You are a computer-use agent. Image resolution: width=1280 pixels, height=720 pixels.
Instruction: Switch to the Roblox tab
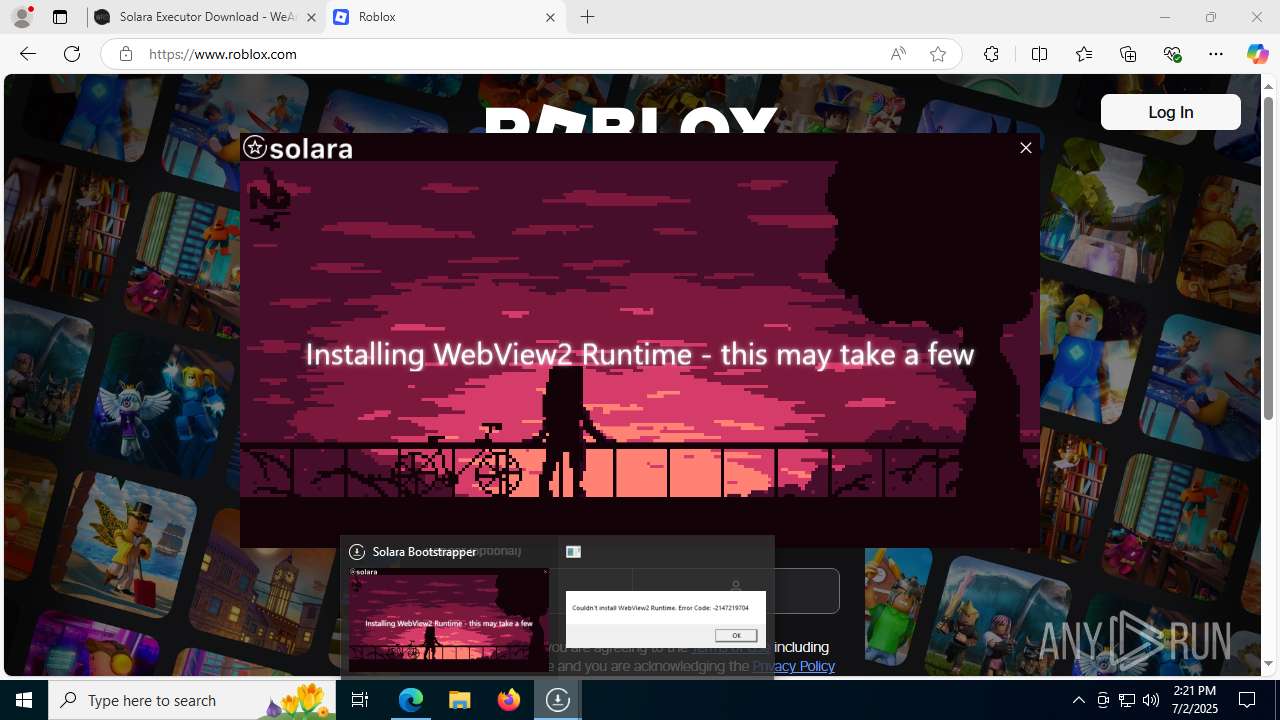444,17
